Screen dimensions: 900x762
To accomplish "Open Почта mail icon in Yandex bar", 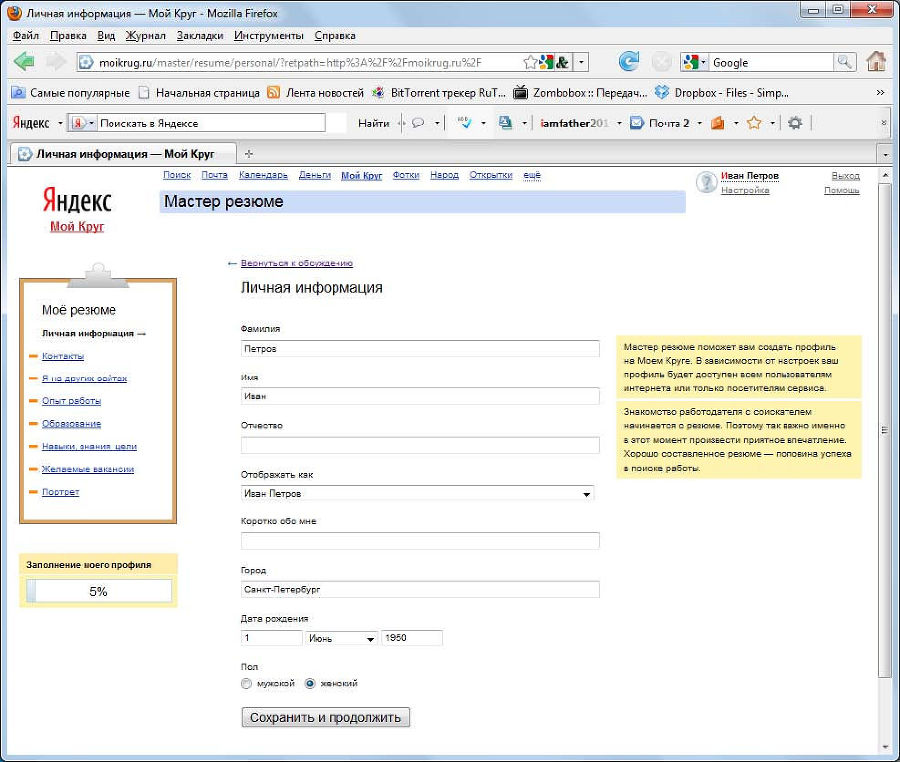I will tap(636, 123).
